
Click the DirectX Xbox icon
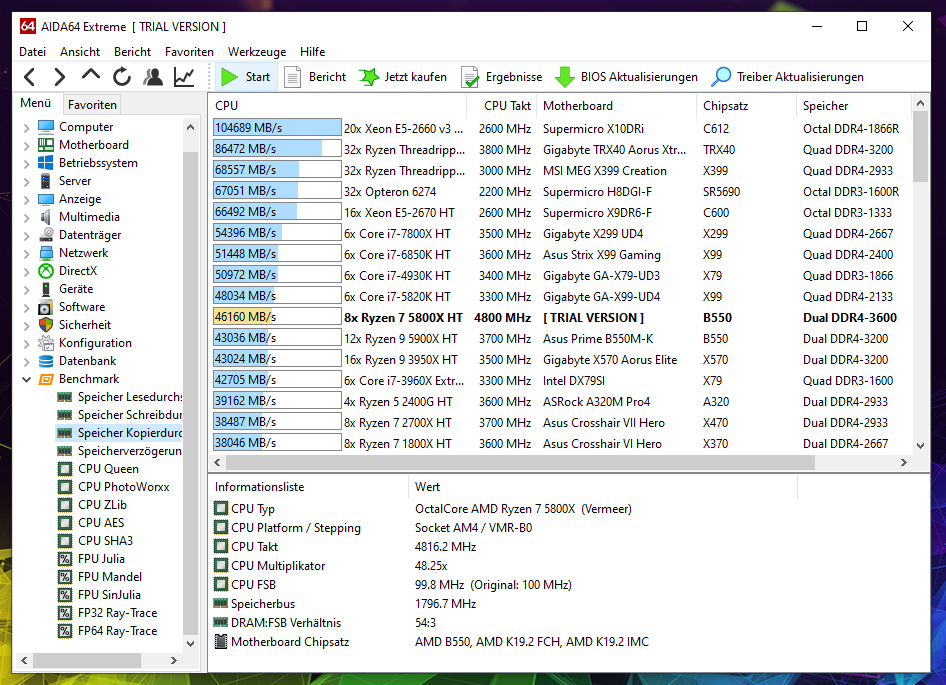46,271
